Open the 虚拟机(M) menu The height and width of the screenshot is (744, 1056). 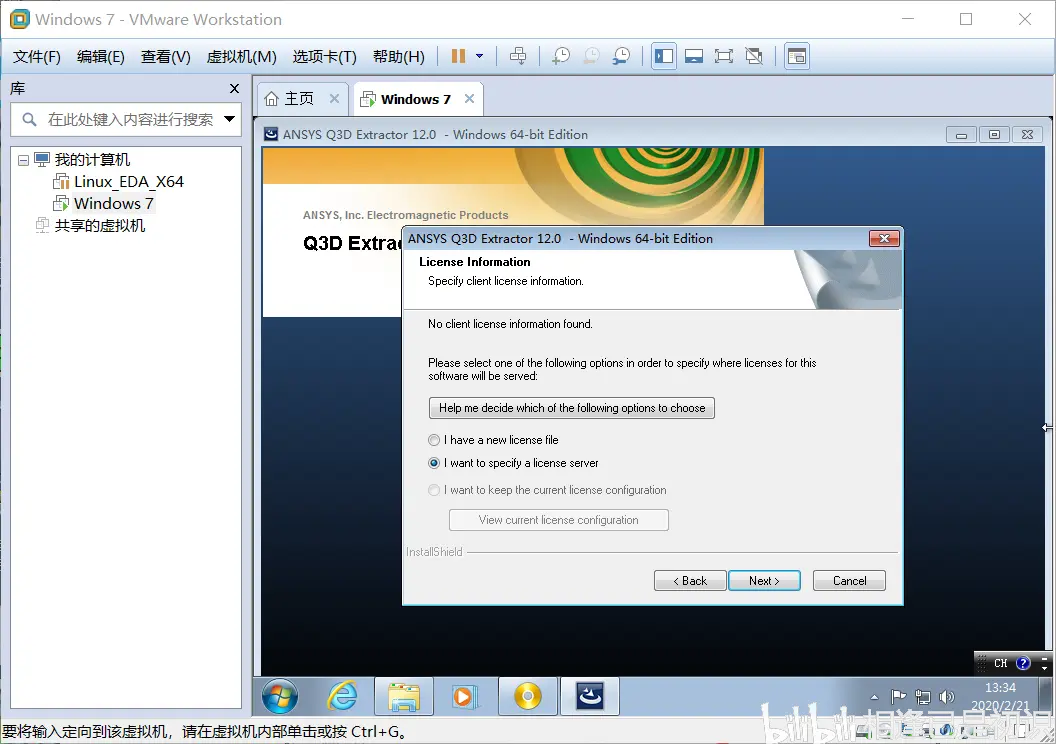click(x=241, y=57)
